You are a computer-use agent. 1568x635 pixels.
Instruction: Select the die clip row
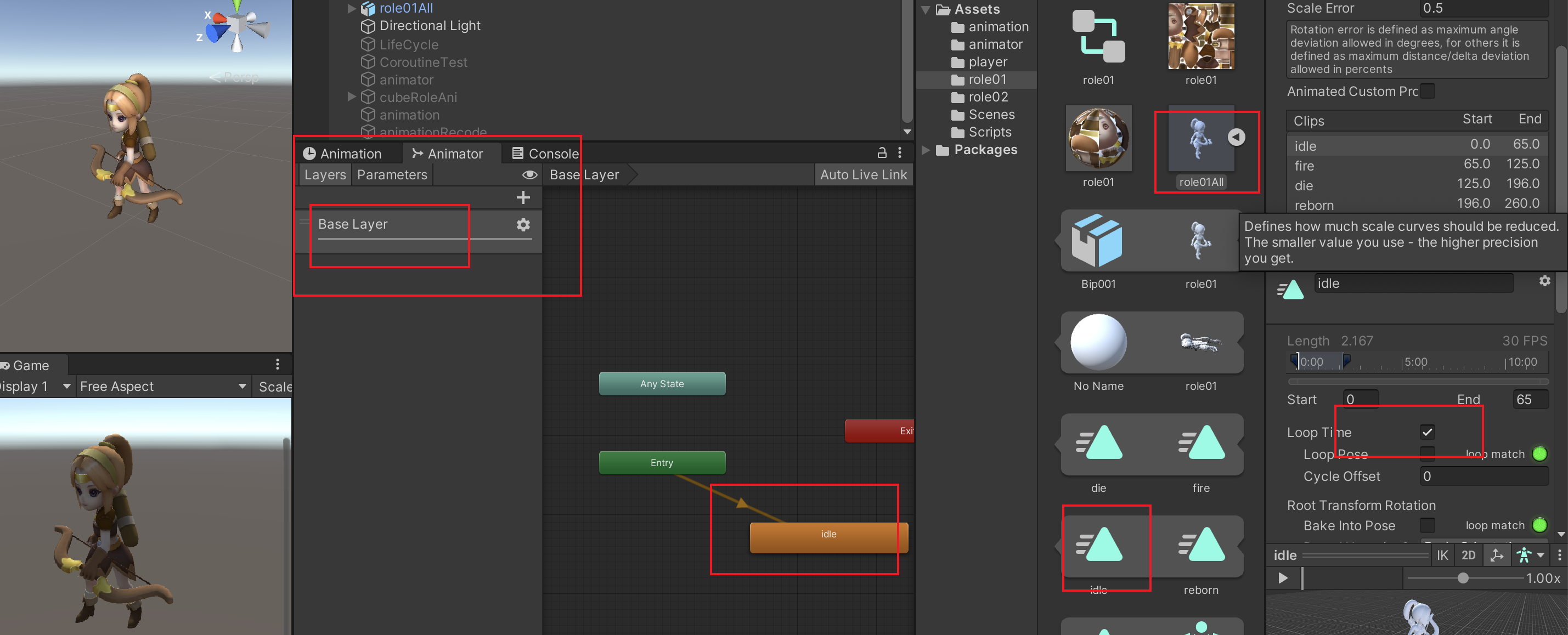click(1417, 185)
